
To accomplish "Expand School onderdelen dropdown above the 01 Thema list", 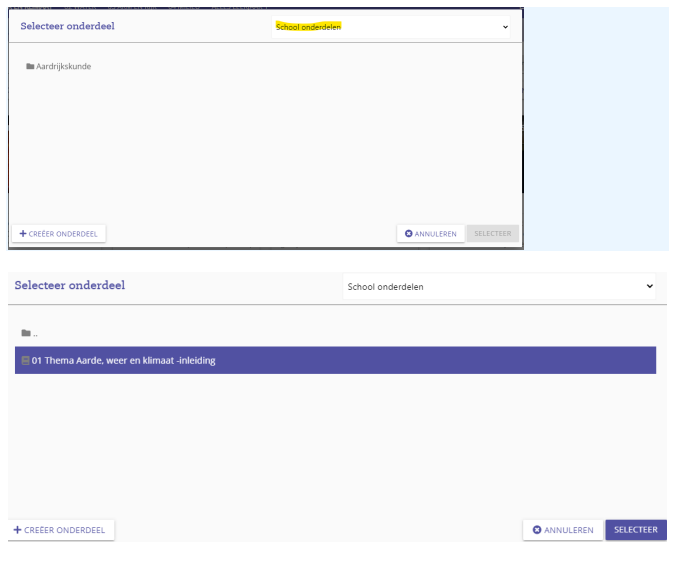I will tap(499, 286).
